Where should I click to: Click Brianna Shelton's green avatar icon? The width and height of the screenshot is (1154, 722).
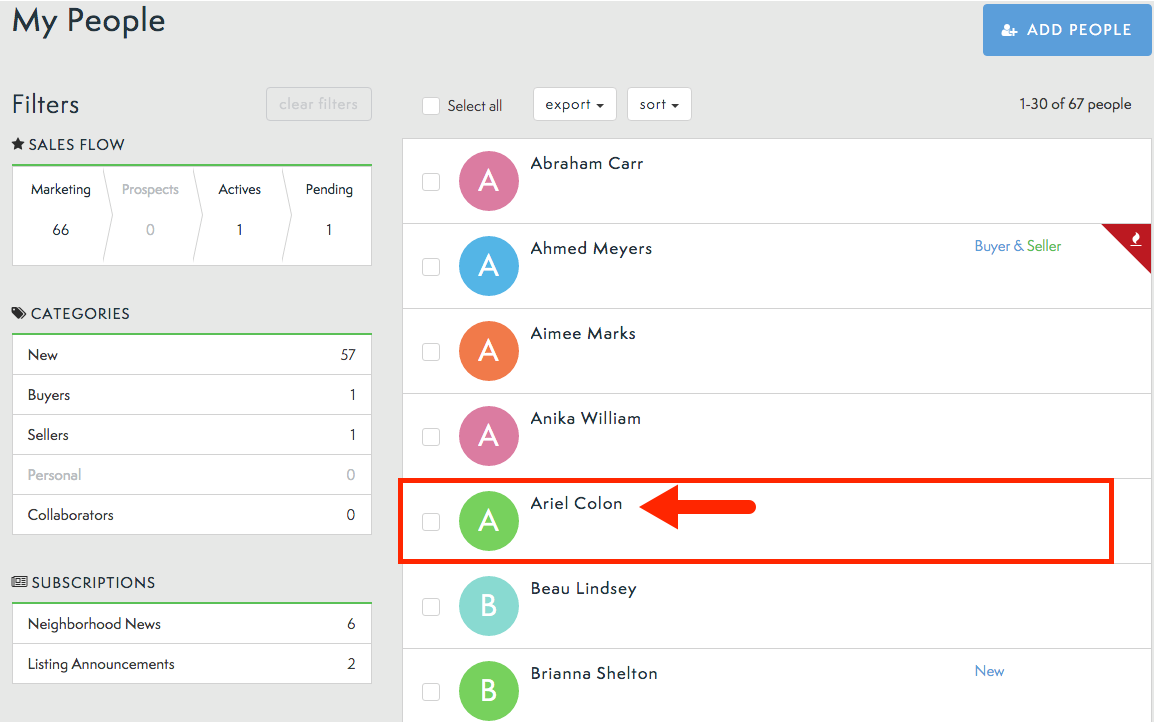[x=488, y=690]
